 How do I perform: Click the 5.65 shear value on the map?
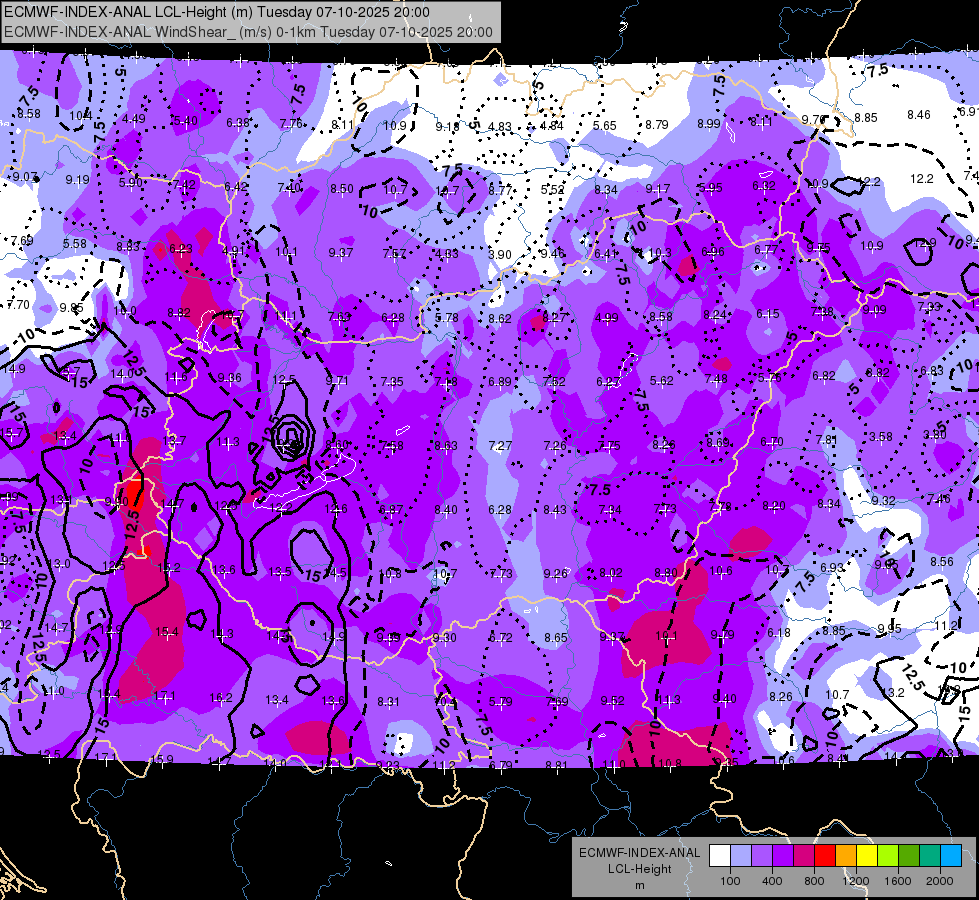point(604,126)
